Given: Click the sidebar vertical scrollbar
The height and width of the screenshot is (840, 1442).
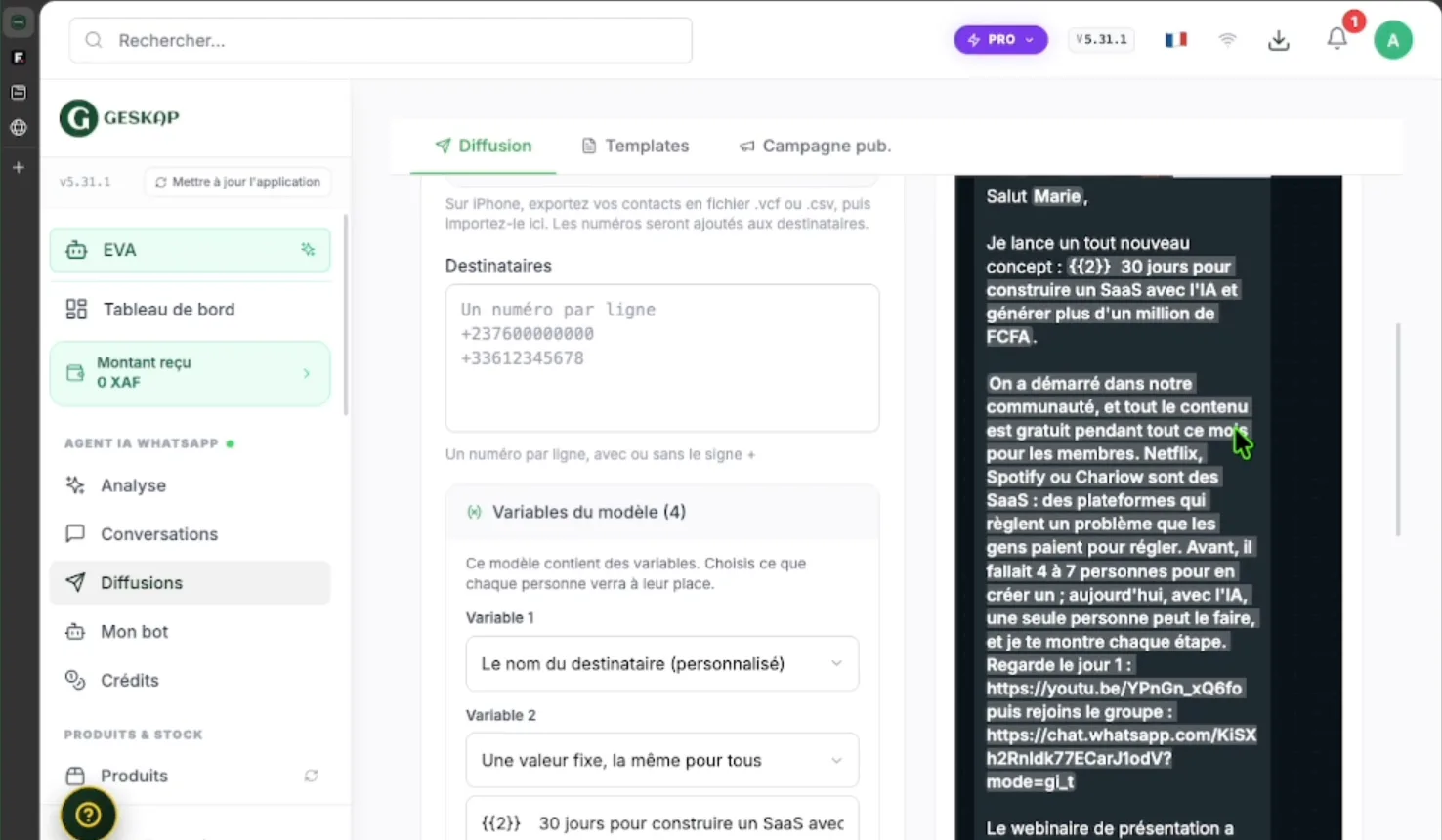Looking at the screenshot, I should click(346, 315).
